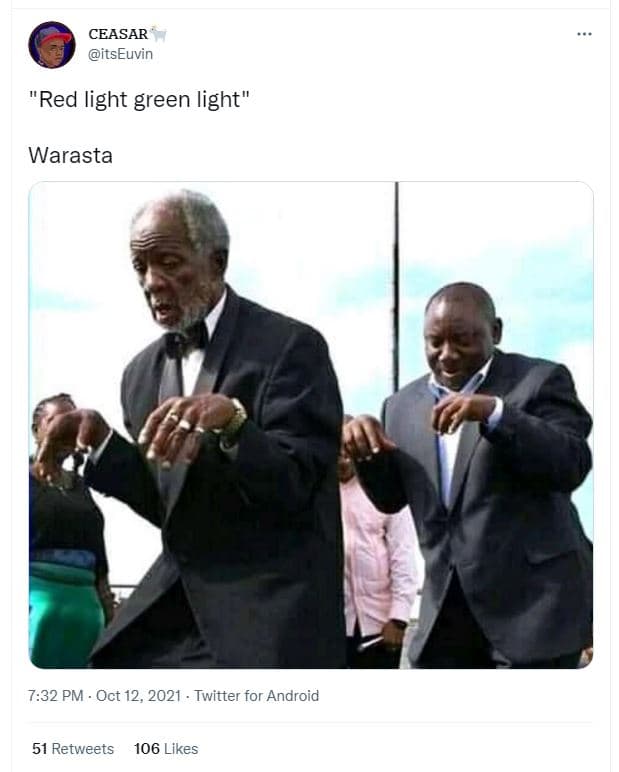View the 51 Retweets list
Viewport: 619px width, 772px height.
pyautogui.click(x=73, y=749)
